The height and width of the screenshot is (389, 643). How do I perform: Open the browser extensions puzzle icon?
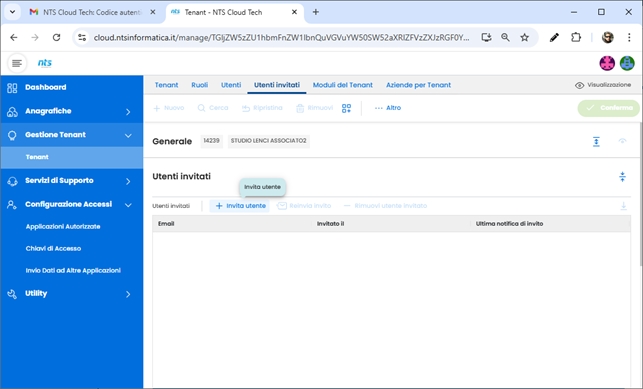pos(576,37)
